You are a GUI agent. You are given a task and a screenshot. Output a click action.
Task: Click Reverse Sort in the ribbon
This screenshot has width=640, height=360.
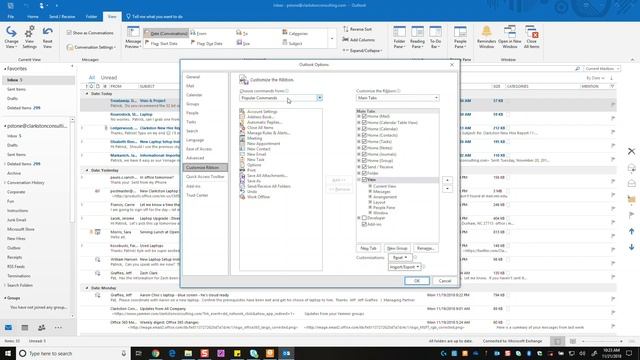click(358, 29)
